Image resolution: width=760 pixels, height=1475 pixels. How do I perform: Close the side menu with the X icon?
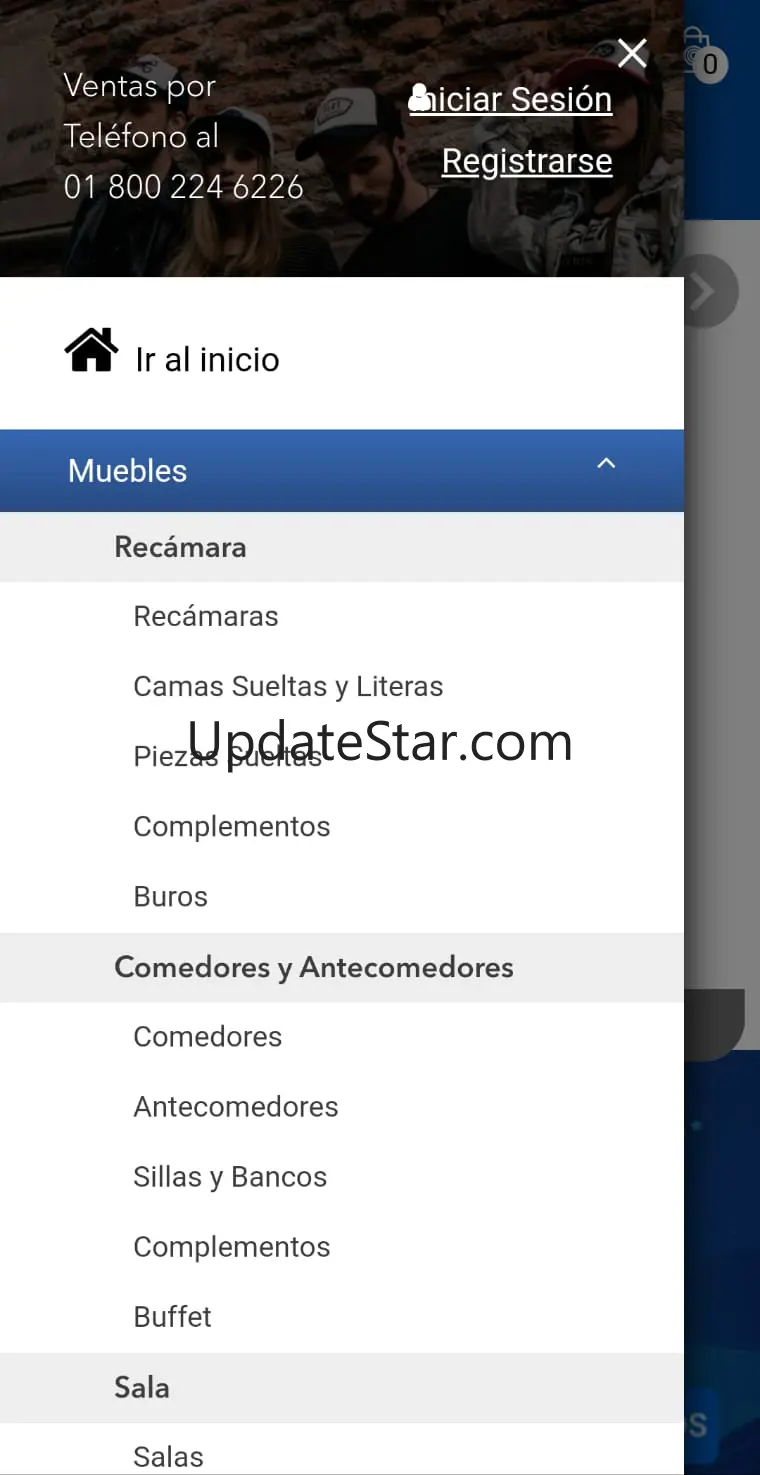(632, 53)
